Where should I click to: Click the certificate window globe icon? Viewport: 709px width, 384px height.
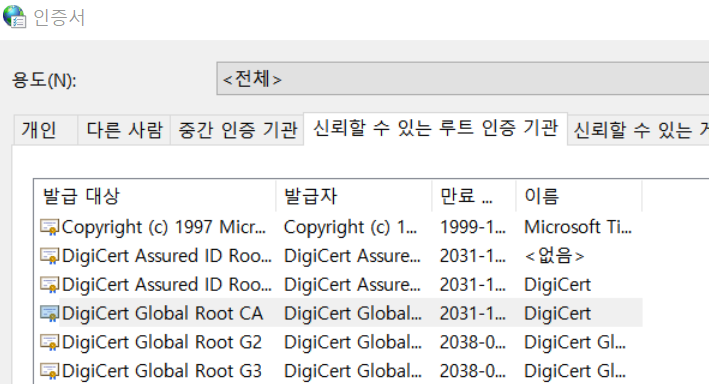pos(14,17)
